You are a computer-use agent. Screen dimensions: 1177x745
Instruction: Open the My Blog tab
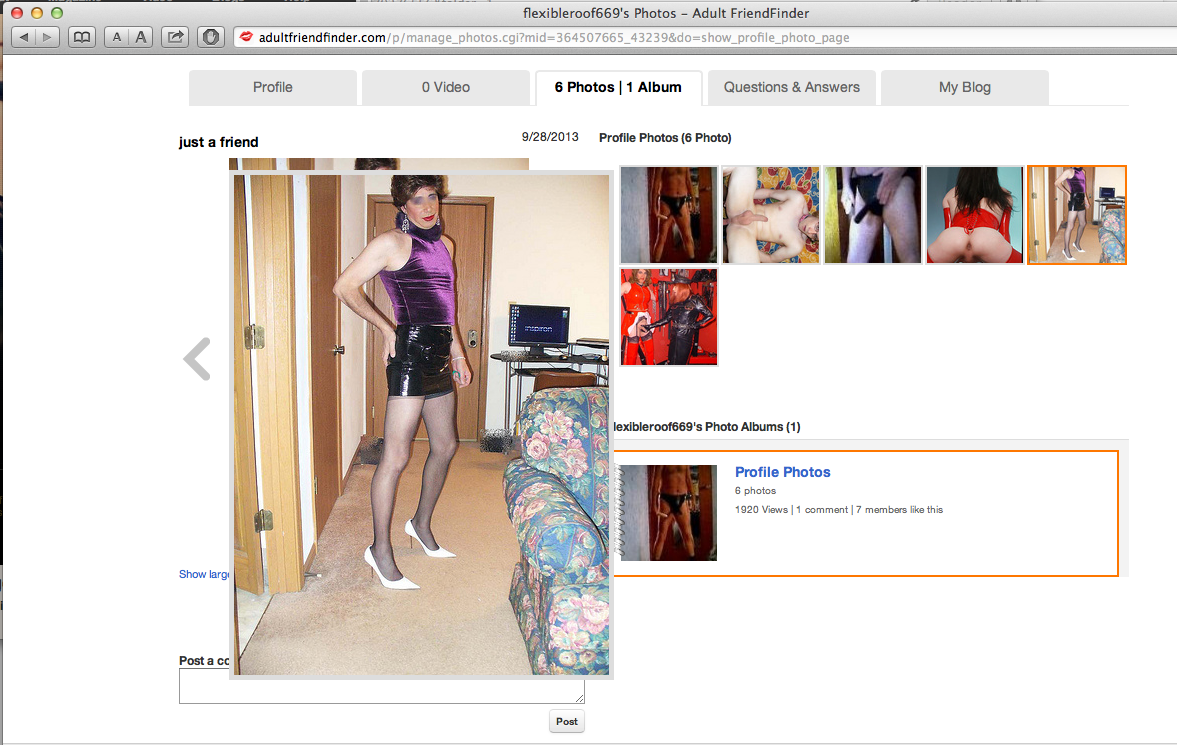click(x=964, y=88)
